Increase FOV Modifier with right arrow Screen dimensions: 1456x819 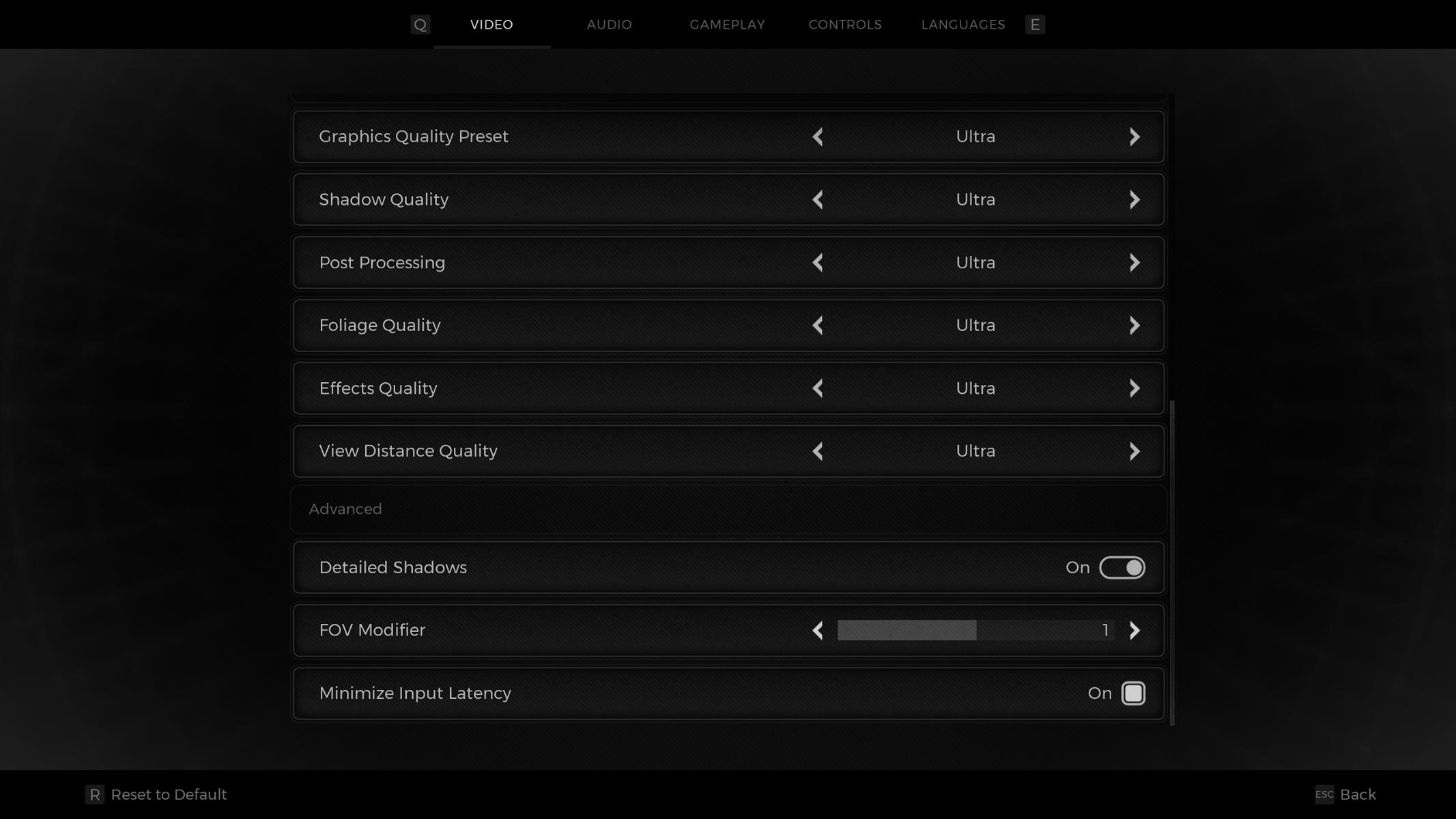tap(1134, 631)
